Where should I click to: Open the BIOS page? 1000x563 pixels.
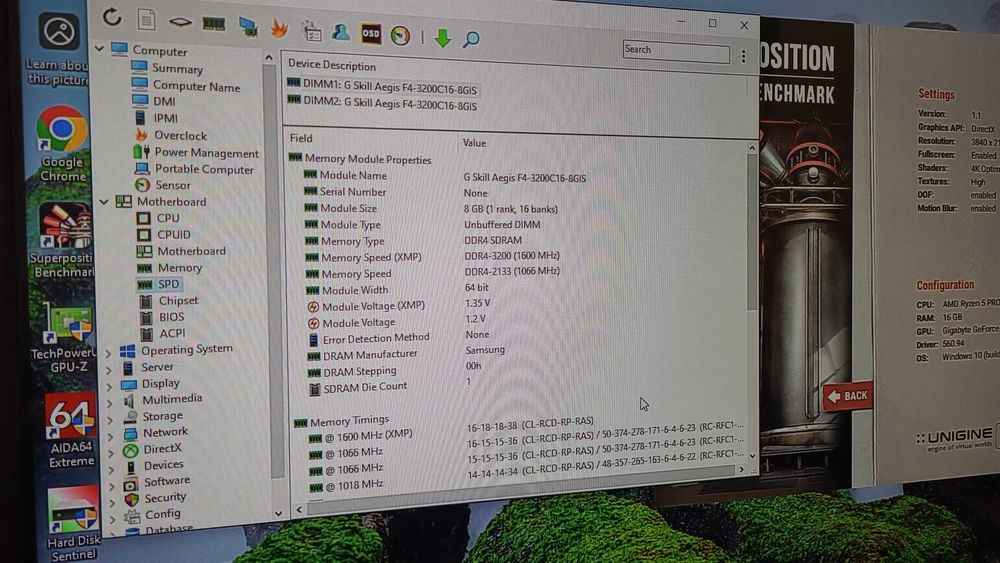point(172,317)
